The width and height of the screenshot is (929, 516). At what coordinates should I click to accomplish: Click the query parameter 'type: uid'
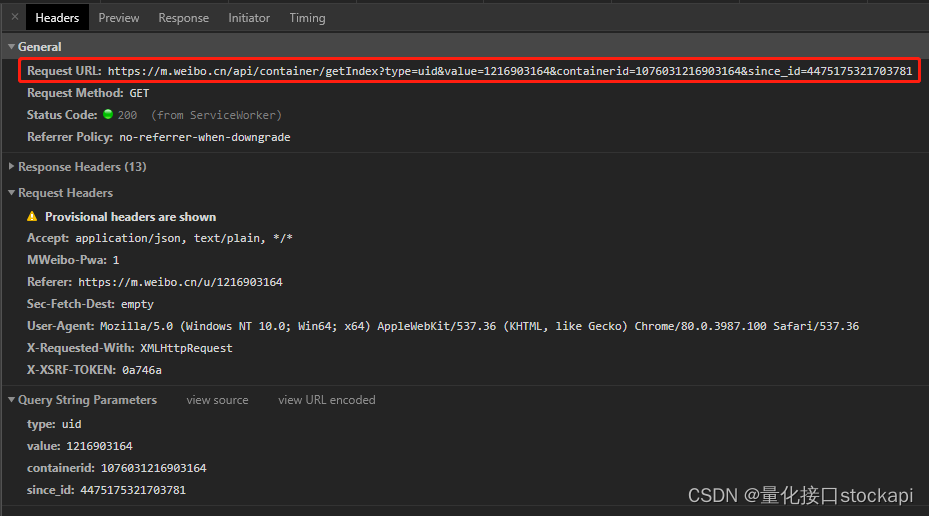[x=54, y=424]
